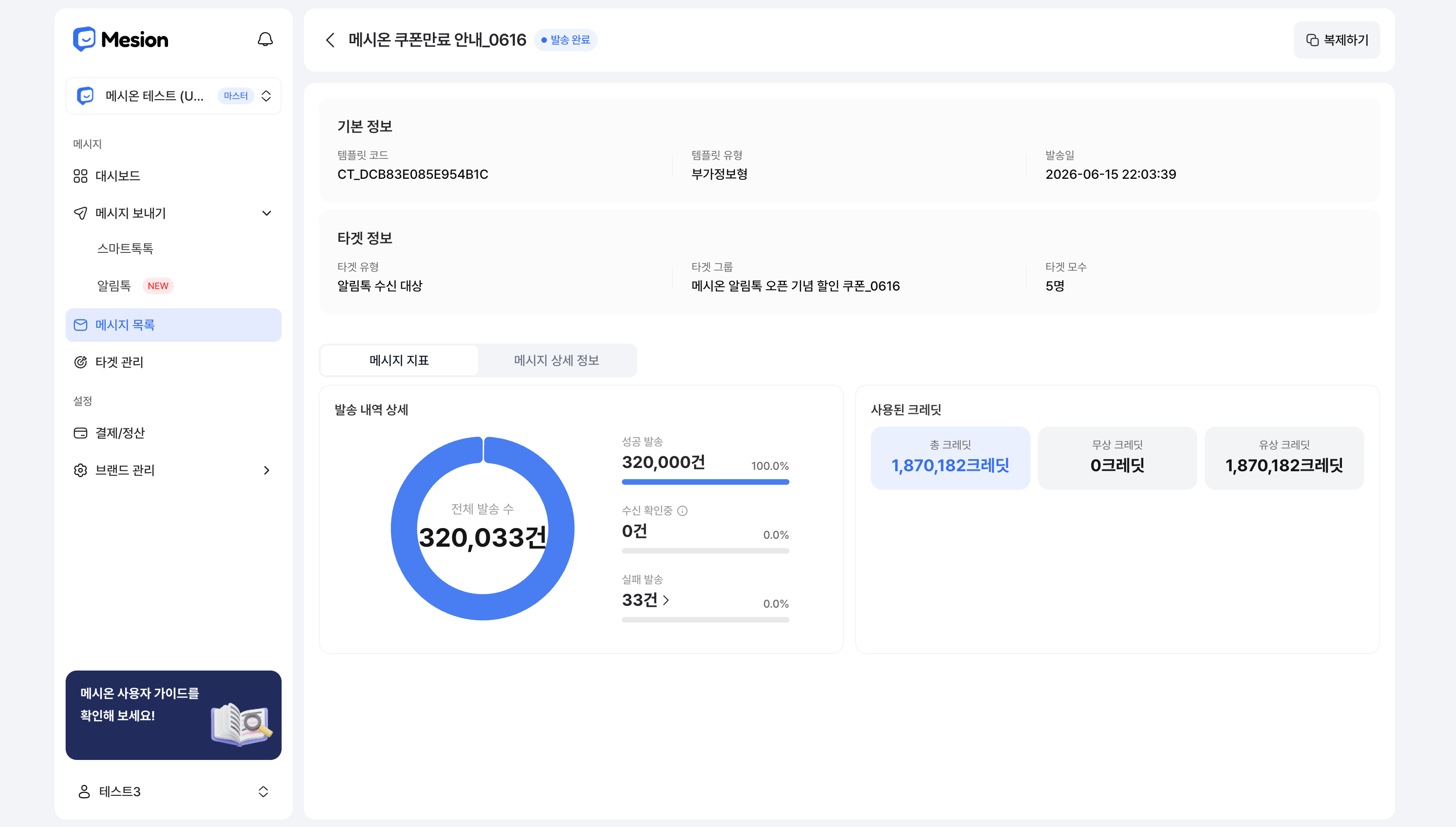Image resolution: width=1456 pixels, height=827 pixels.
Task: Click the 메시지 목록 envelope icon
Action: [x=81, y=325]
